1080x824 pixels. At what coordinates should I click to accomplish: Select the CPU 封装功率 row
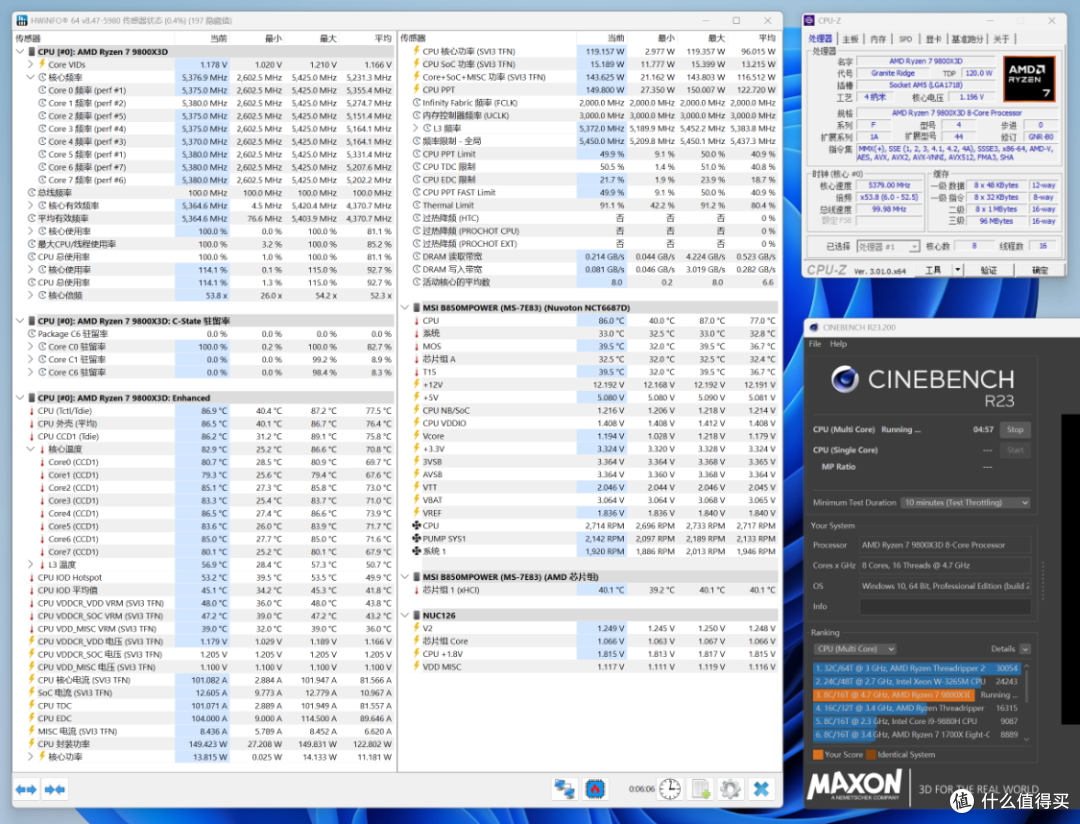pyautogui.click(x=205, y=744)
